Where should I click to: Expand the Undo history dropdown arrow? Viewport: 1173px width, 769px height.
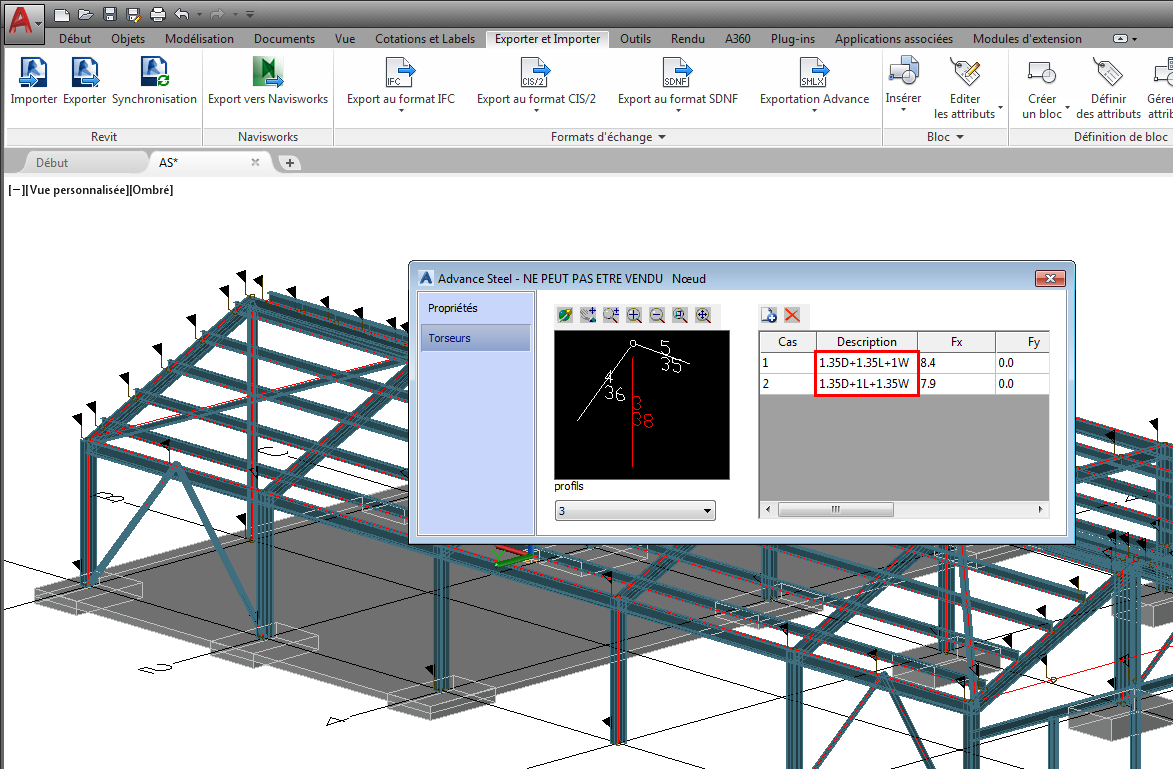(x=200, y=14)
